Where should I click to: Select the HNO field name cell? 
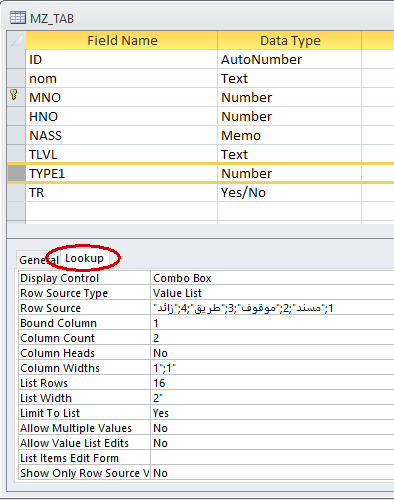tap(122, 117)
